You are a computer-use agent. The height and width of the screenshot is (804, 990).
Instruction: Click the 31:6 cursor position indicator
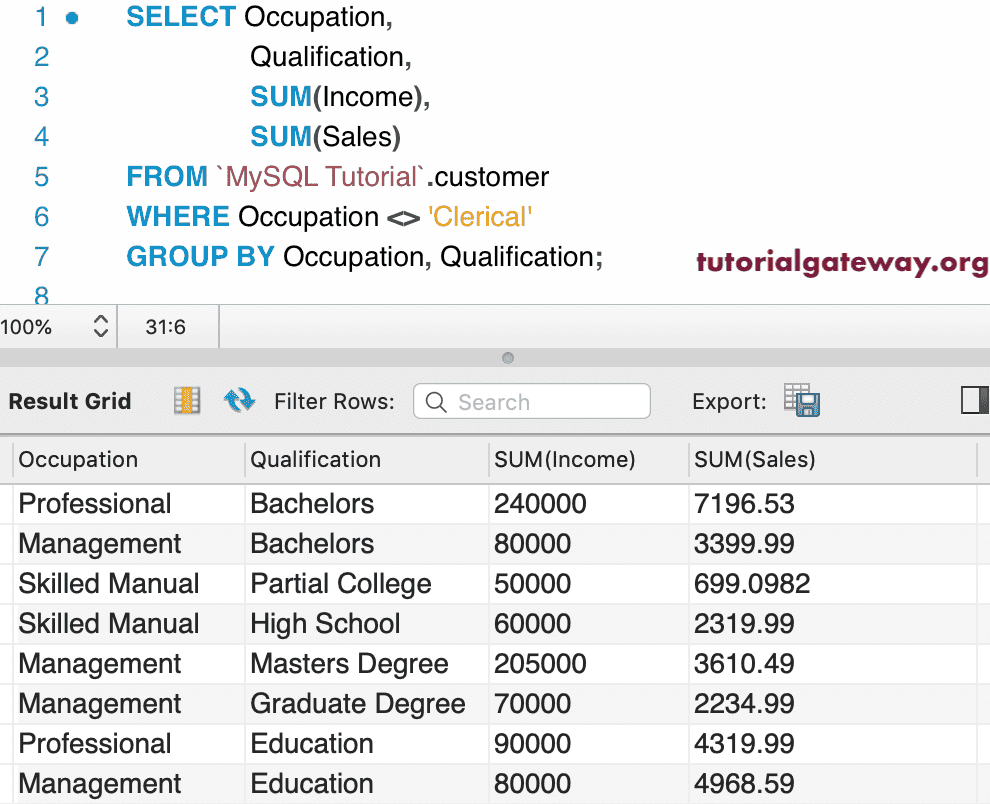[168, 327]
